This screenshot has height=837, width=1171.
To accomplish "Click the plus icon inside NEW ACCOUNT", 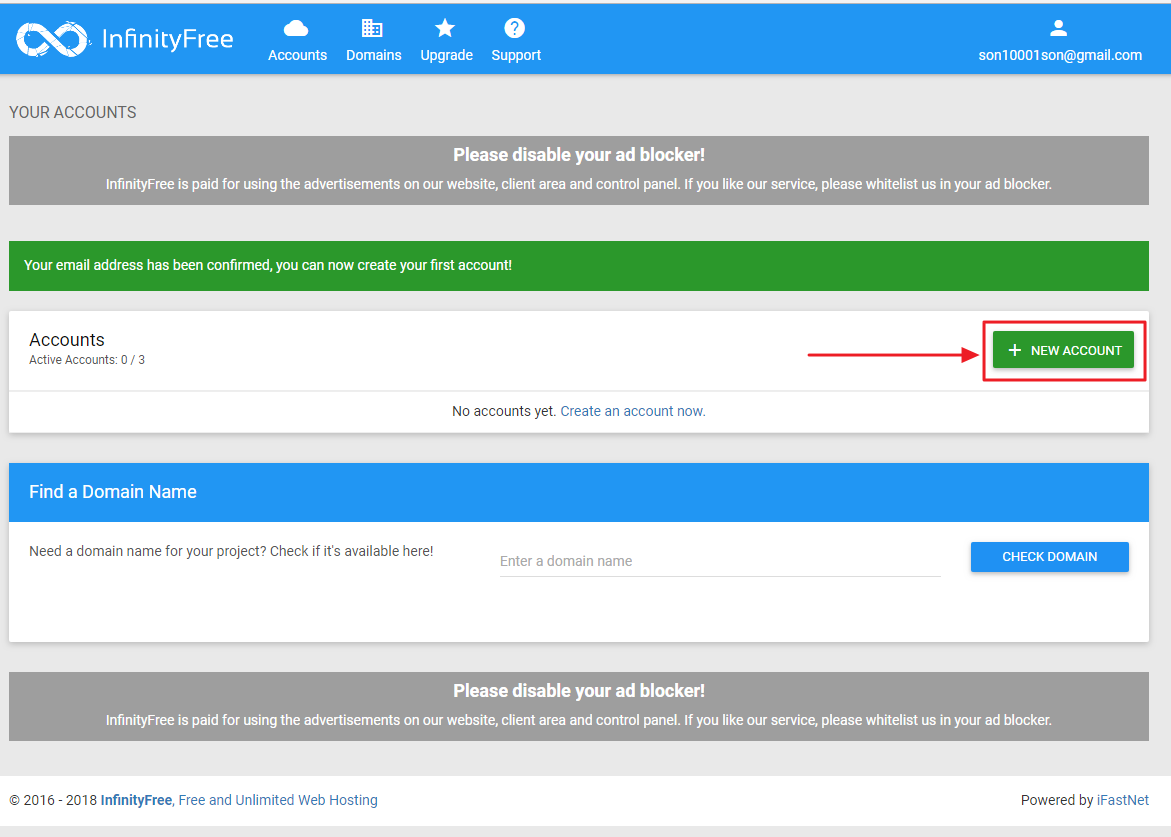I will pos(1015,350).
